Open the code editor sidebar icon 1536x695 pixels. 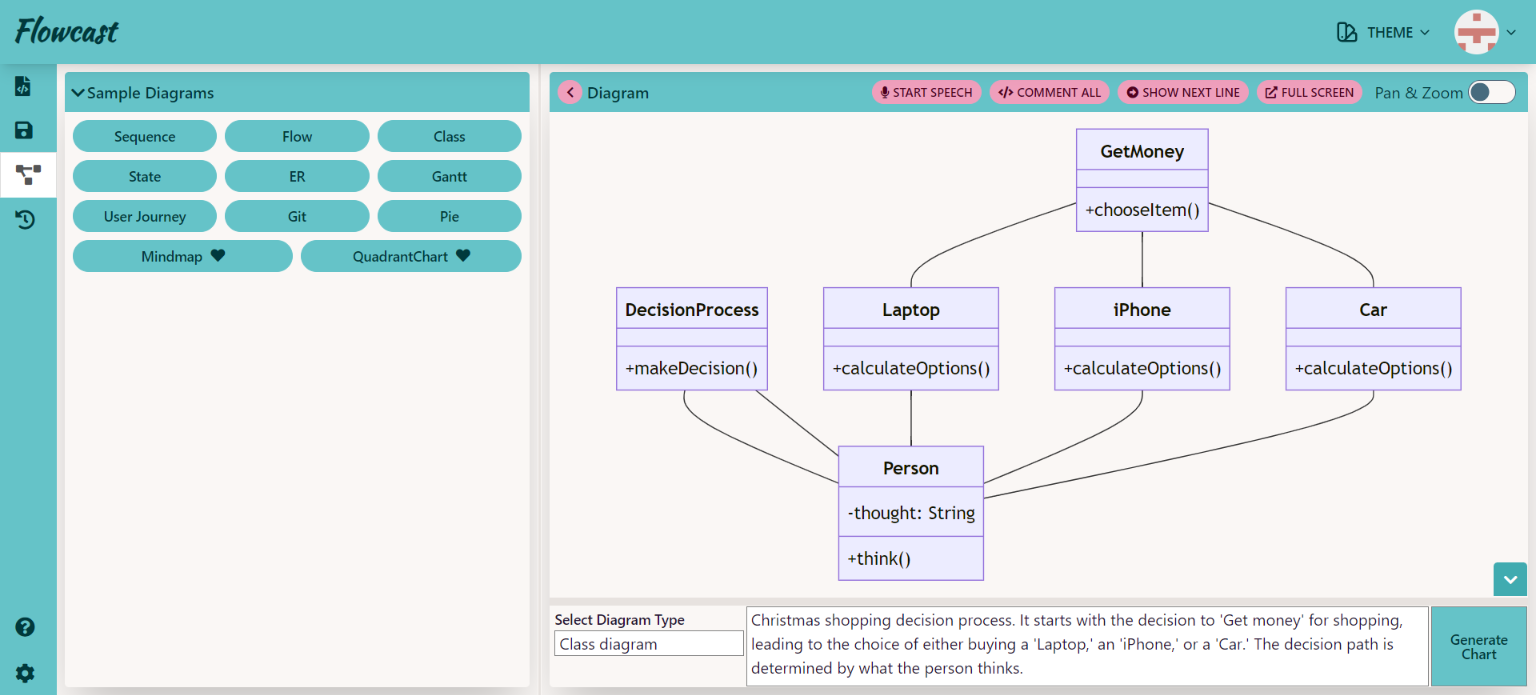[x=23, y=86]
